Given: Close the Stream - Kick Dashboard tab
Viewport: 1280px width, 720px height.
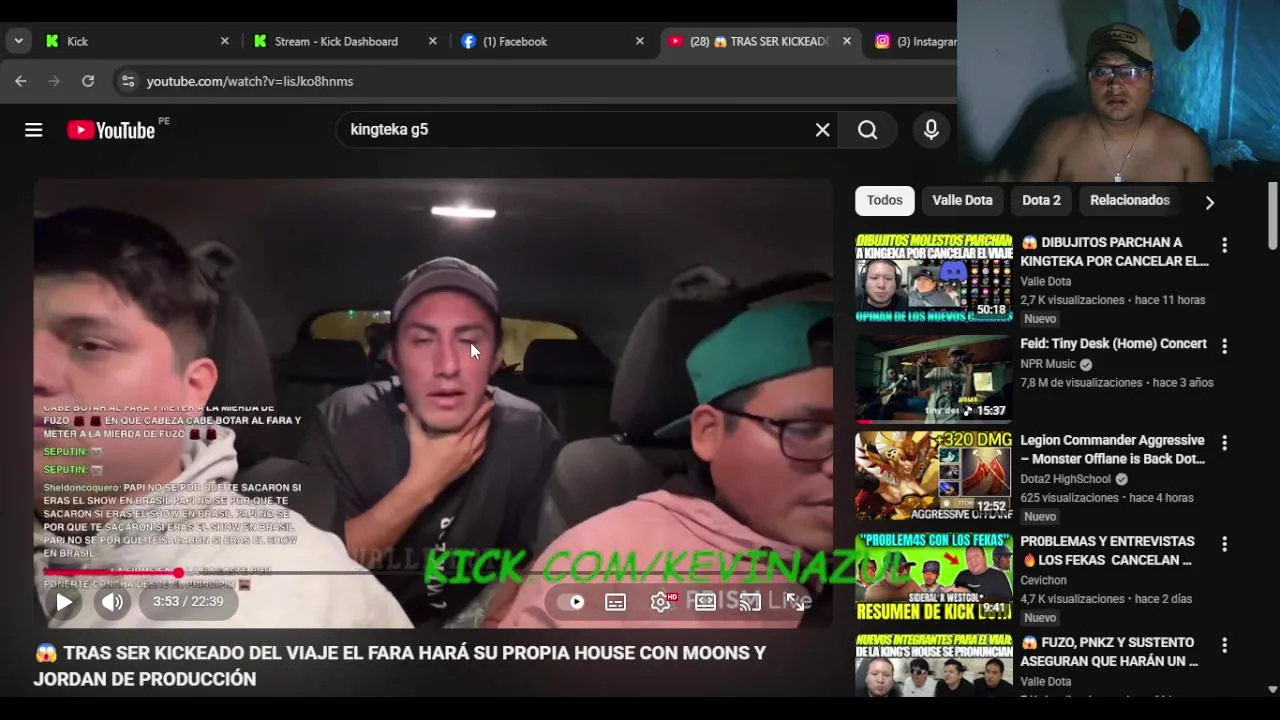Looking at the screenshot, I should tap(432, 41).
